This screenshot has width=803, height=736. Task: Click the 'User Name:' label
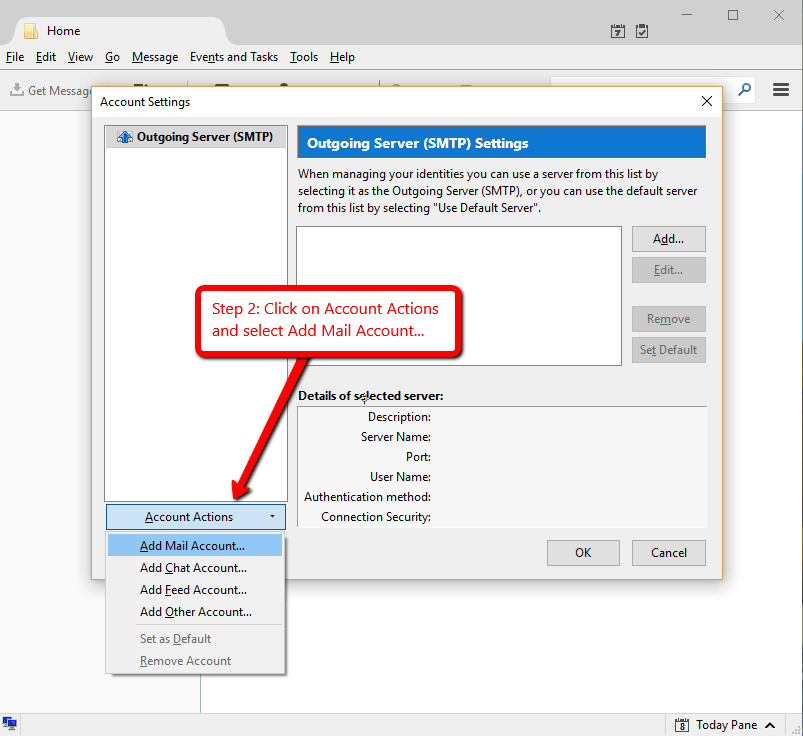[400, 477]
